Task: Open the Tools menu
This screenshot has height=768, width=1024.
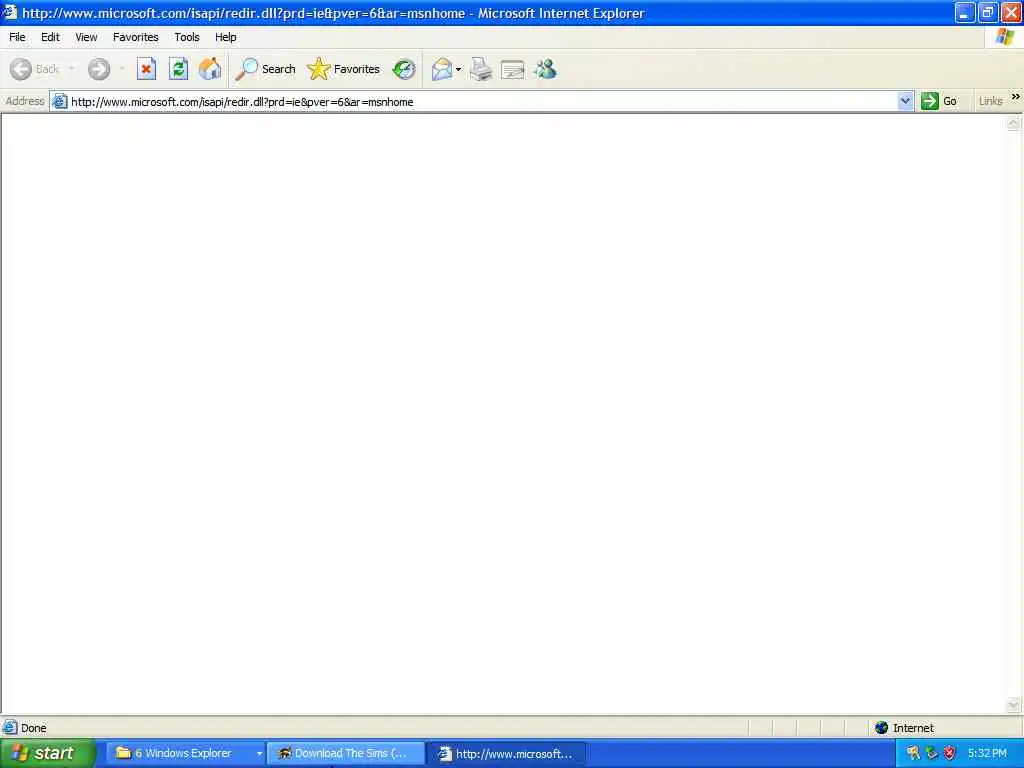Action: (x=187, y=37)
